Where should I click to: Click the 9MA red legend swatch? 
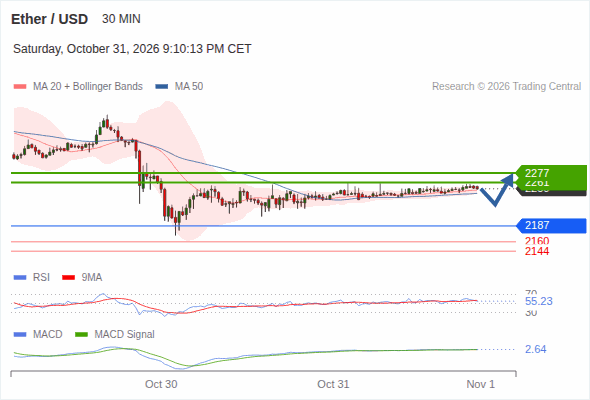point(68,278)
